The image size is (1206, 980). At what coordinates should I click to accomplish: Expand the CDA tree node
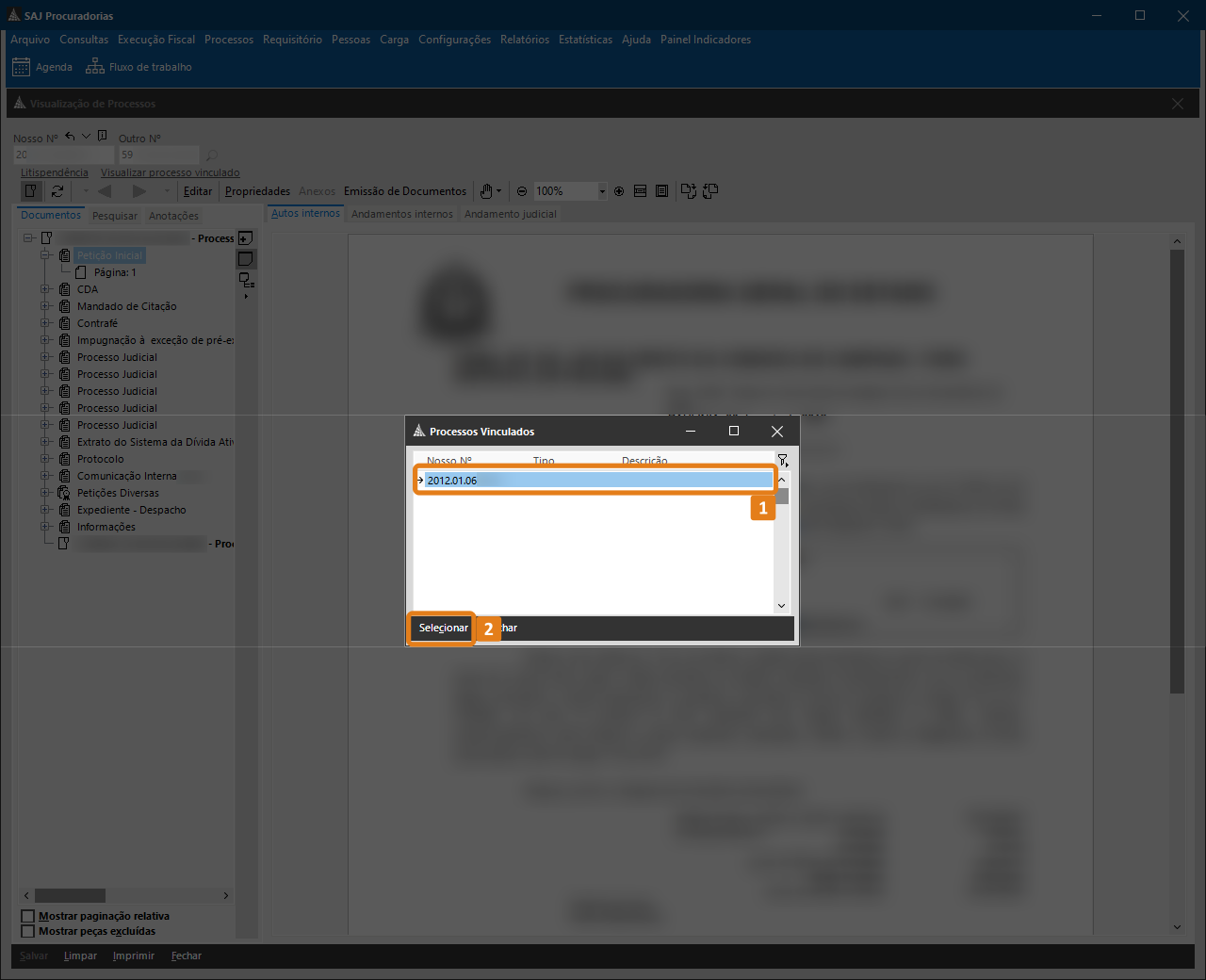coord(45,289)
